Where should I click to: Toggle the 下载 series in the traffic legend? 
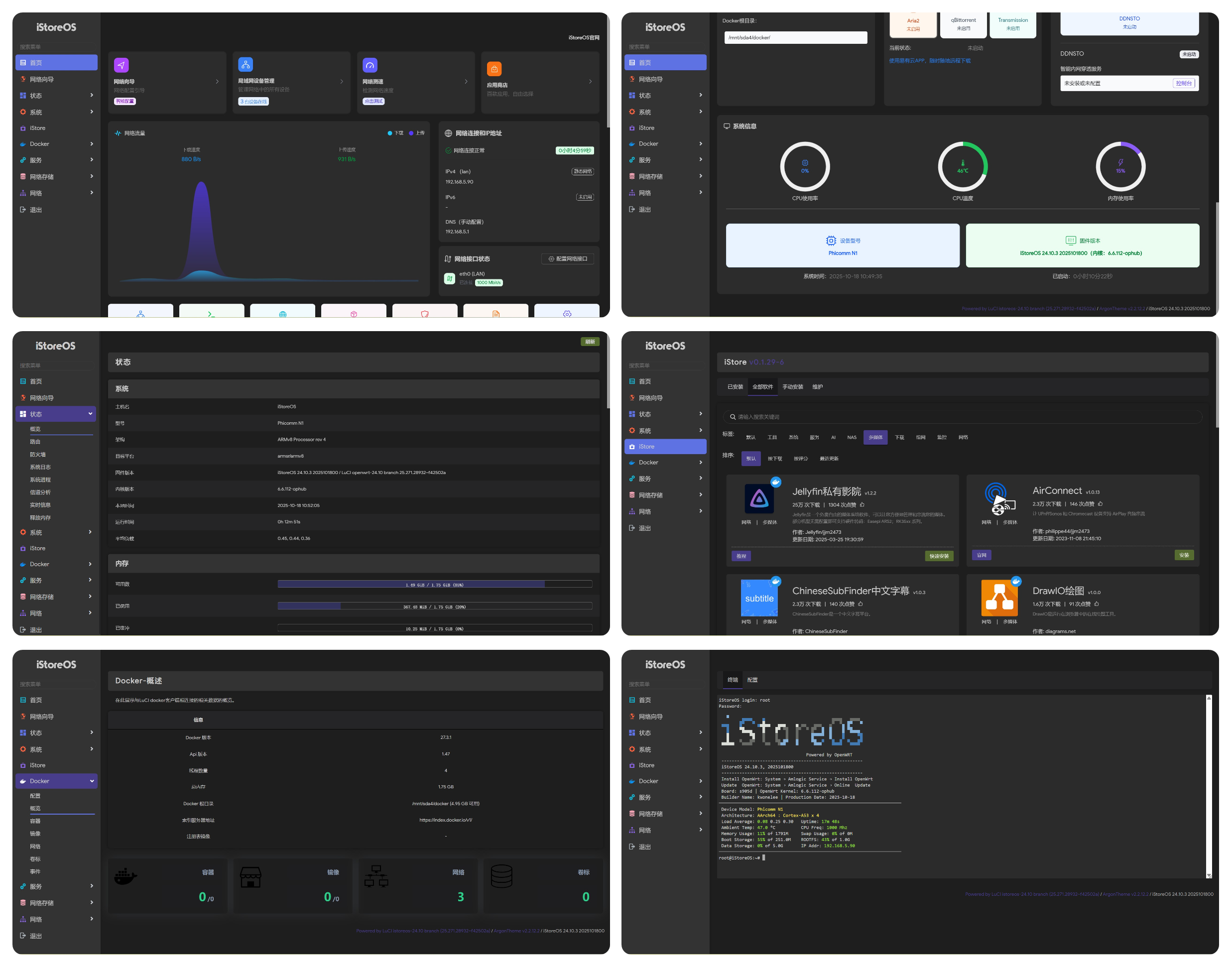point(395,133)
